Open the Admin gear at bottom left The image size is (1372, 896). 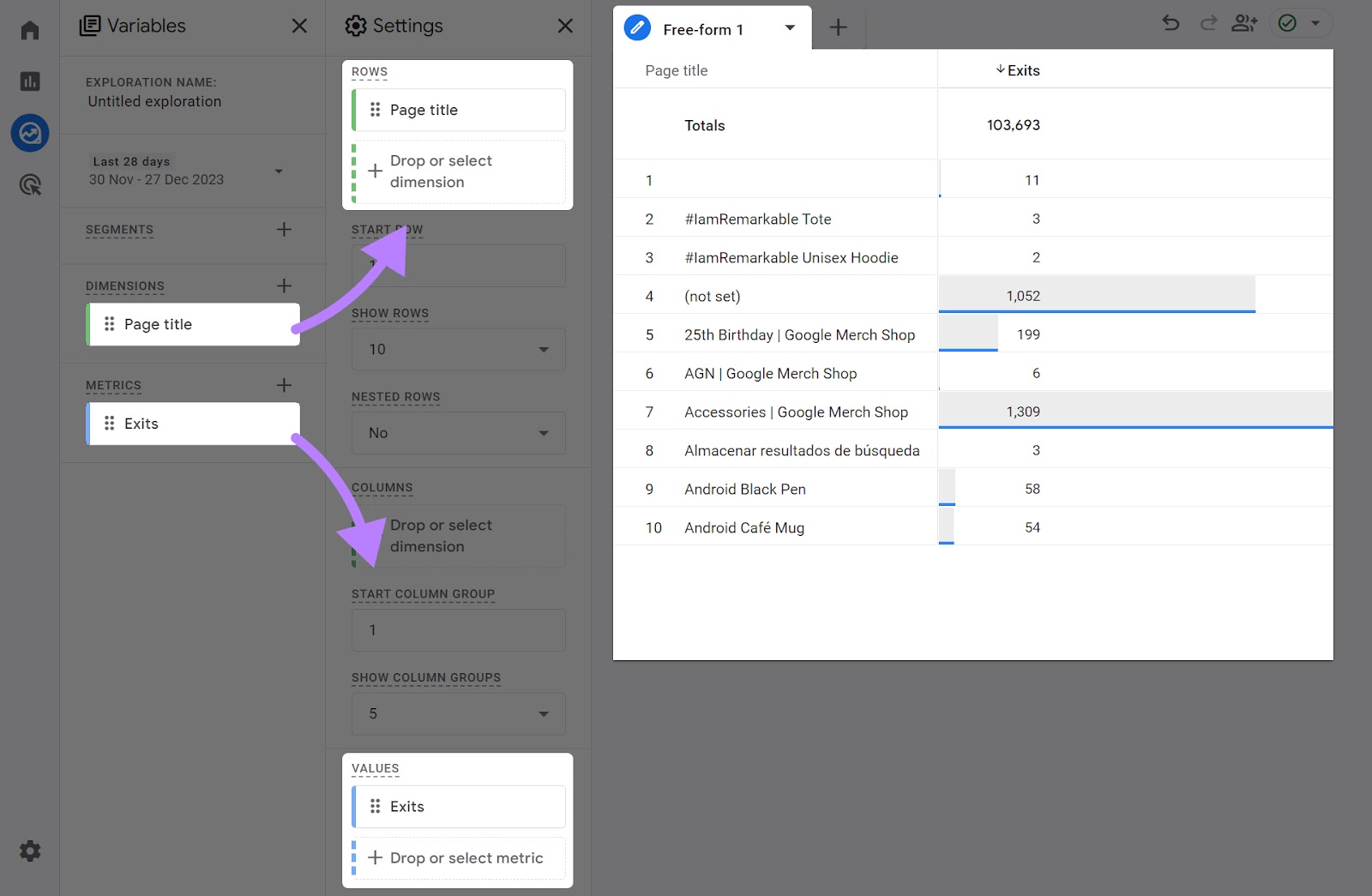coord(29,851)
